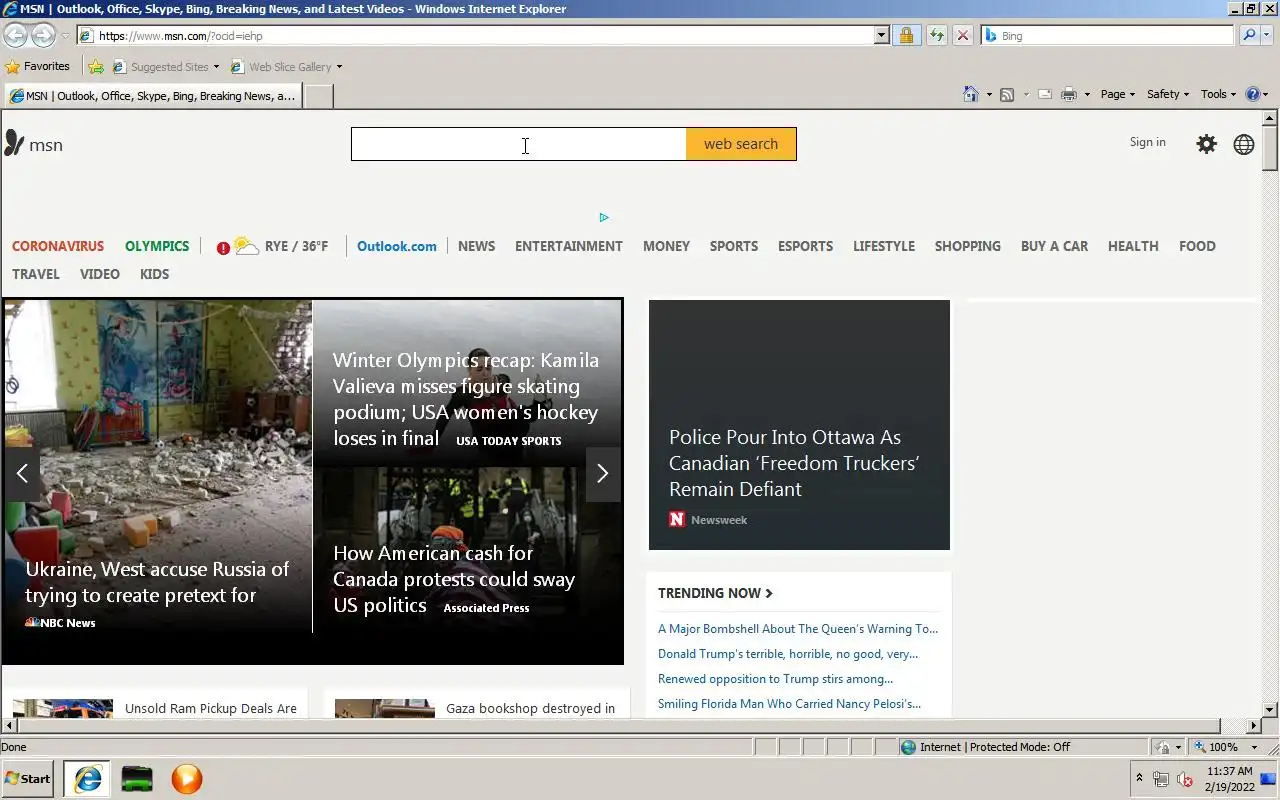
Task: Click the AdChoices triangle icon
Action: tap(604, 217)
